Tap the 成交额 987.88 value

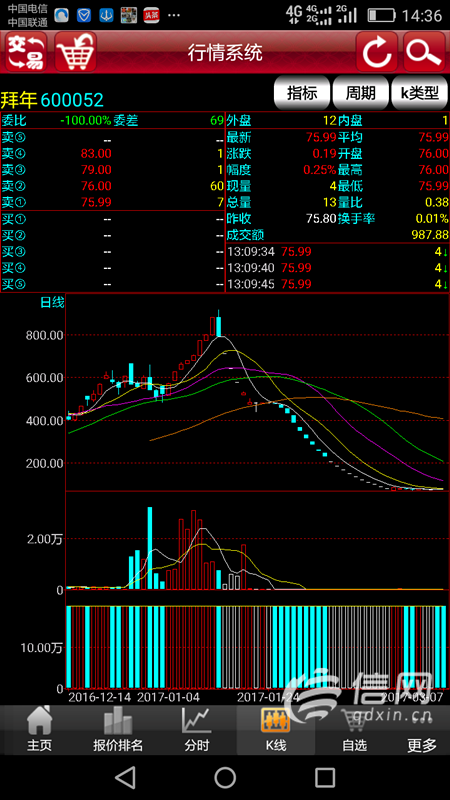click(x=430, y=235)
